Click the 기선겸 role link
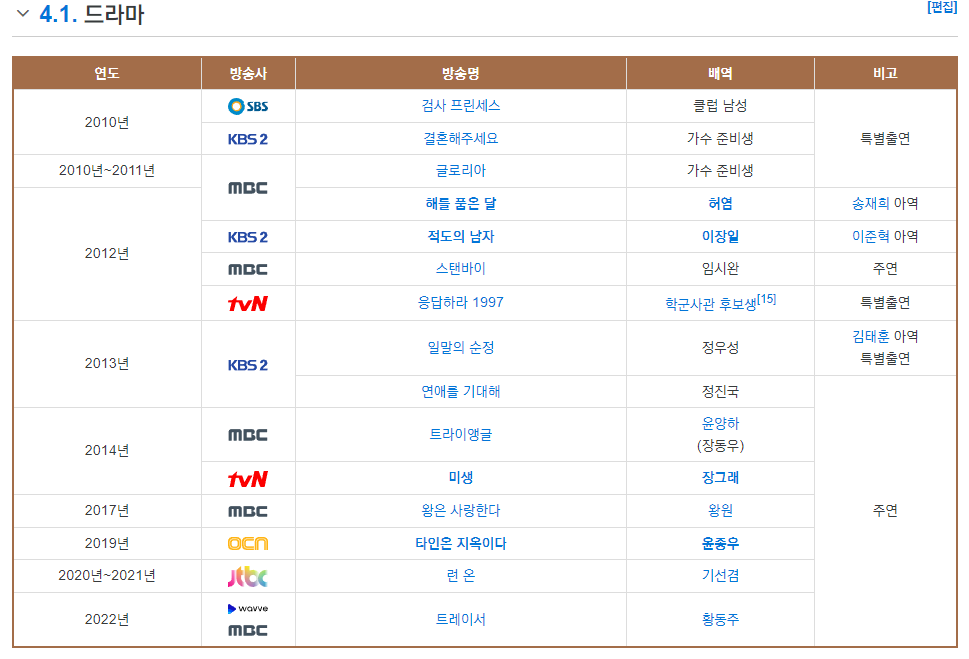This screenshot has width=969, height=659. coord(721,576)
